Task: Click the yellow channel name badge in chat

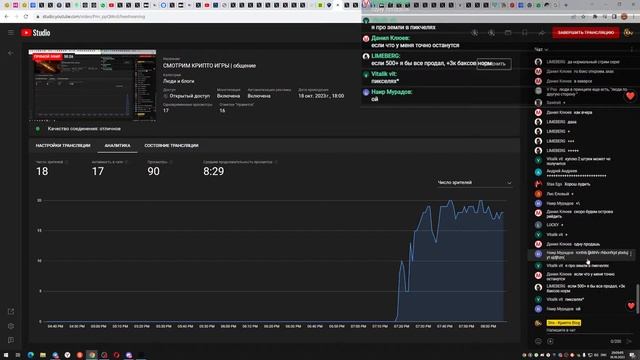Action: pyautogui.click(x=564, y=323)
